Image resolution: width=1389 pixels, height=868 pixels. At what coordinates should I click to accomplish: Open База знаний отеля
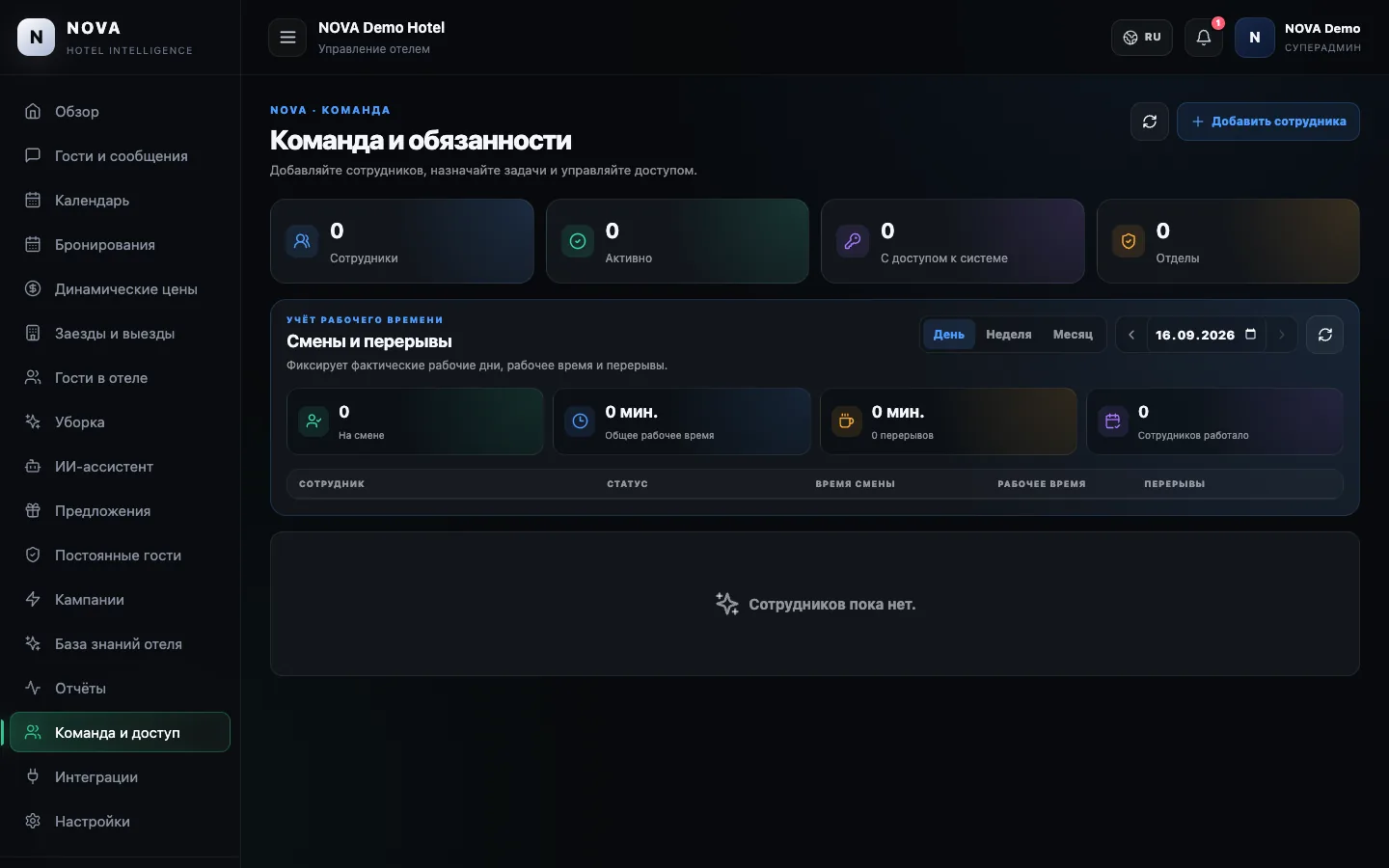click(x=120, y=644)
